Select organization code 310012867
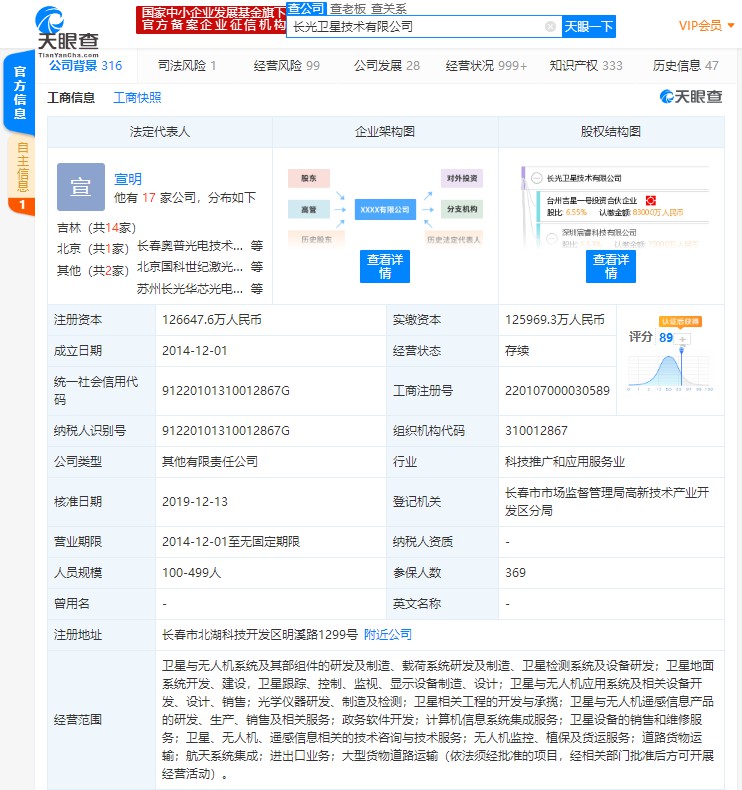The image size is (742, 790). [536, 431]
